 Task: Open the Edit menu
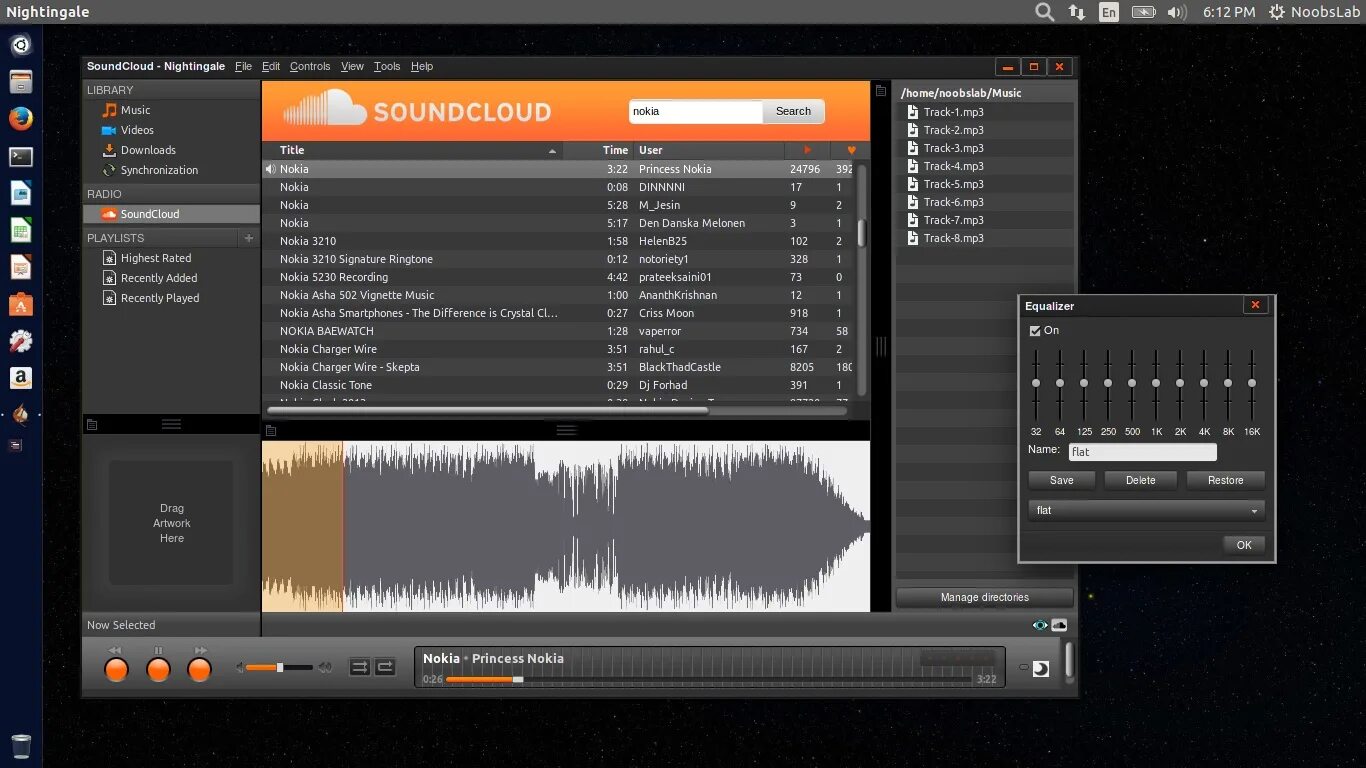click(x=271, y=66)
